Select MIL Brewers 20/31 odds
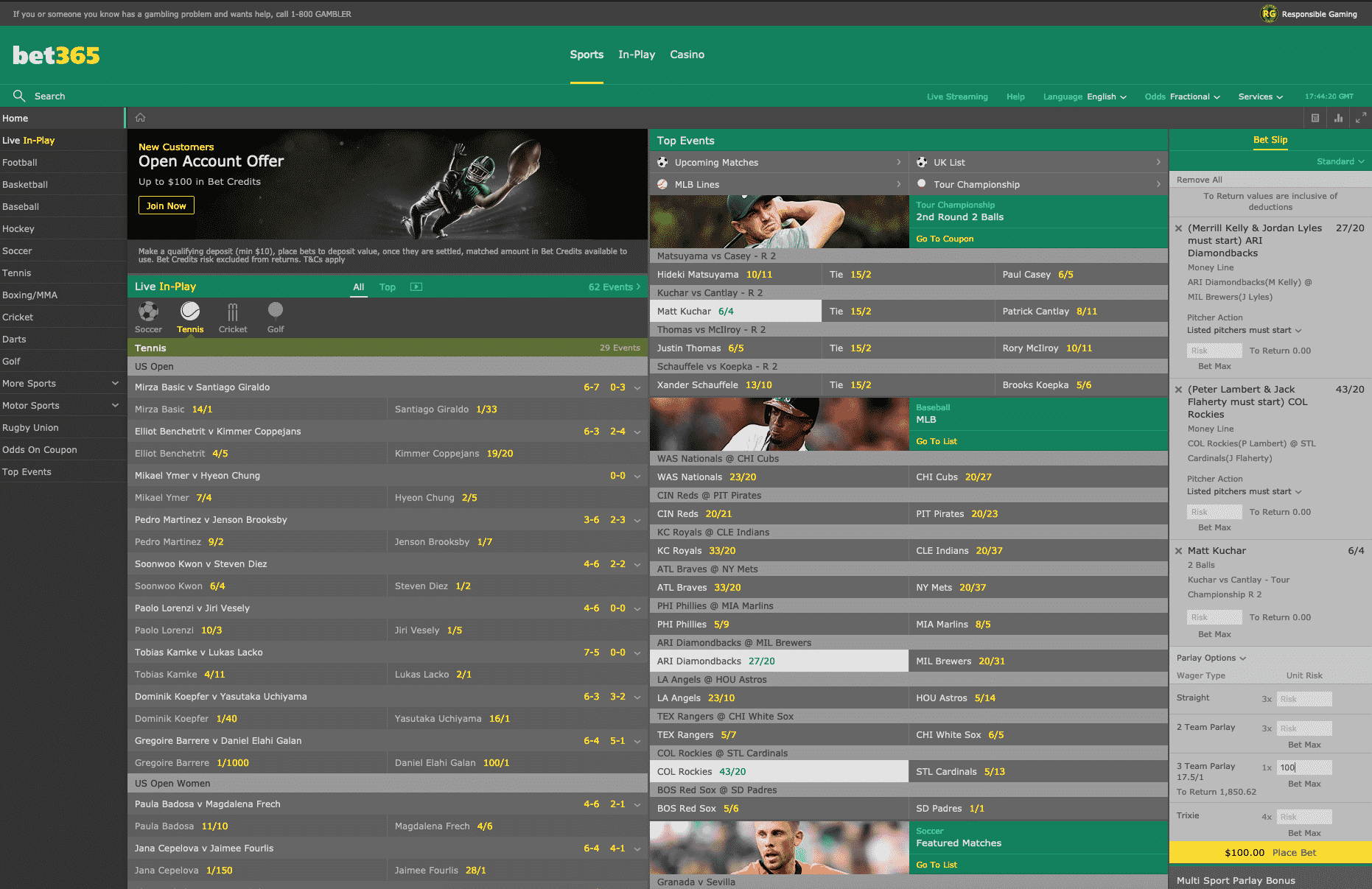The width and height of the screenshot is (1372, 889). [1038, 661]
